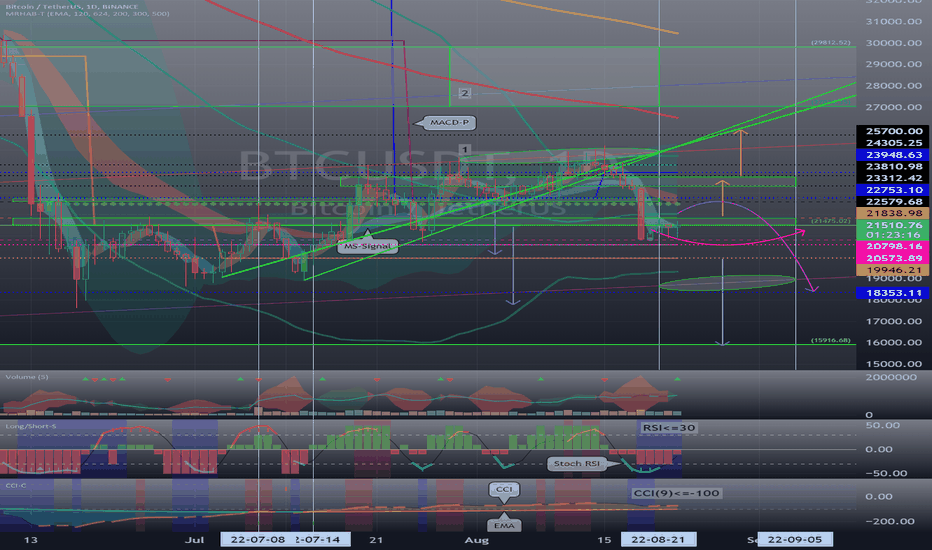
Task: Click the 23810.98 price label
Action: click(x=894, y=166)
